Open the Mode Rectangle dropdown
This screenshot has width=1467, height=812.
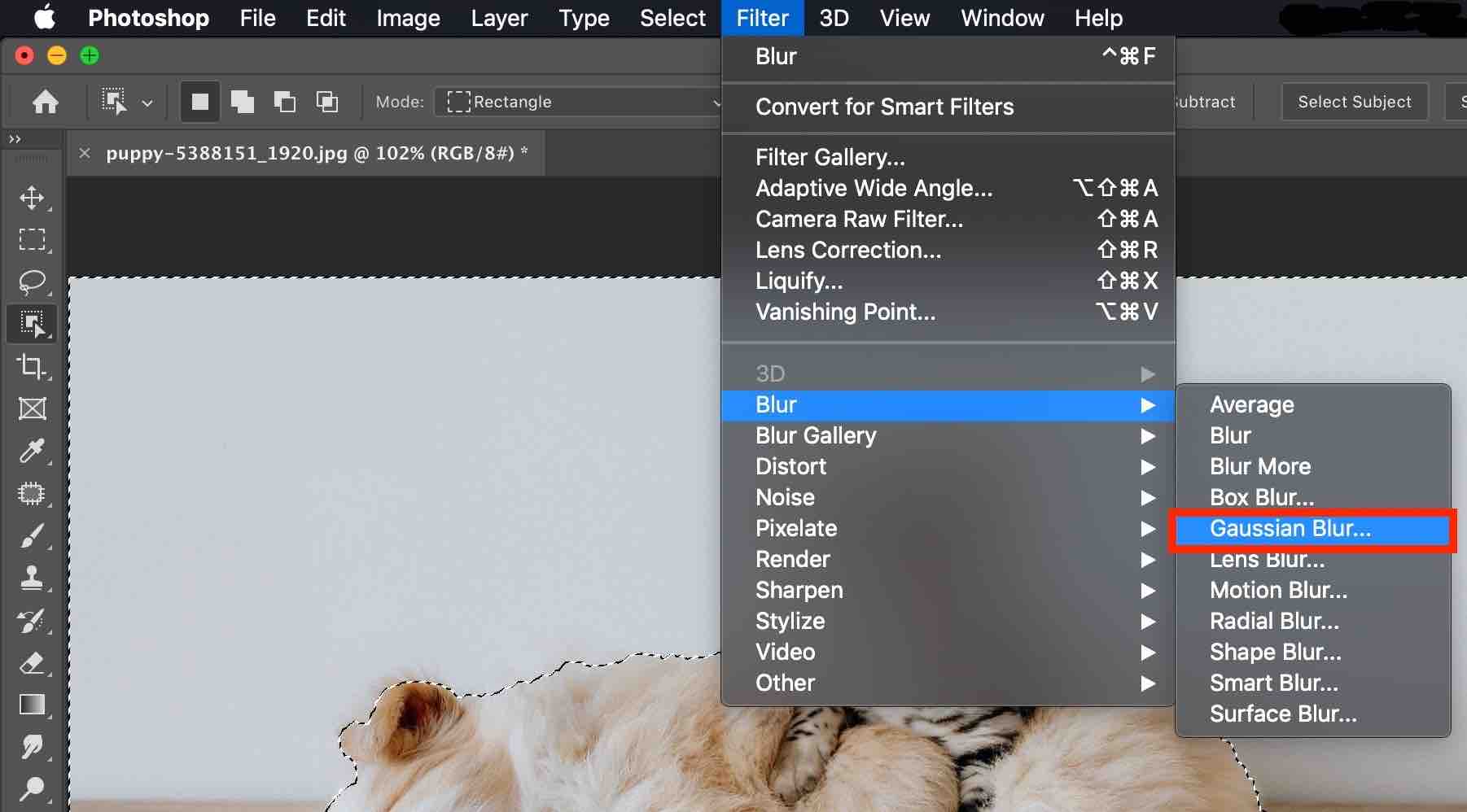tap(580, 102)
